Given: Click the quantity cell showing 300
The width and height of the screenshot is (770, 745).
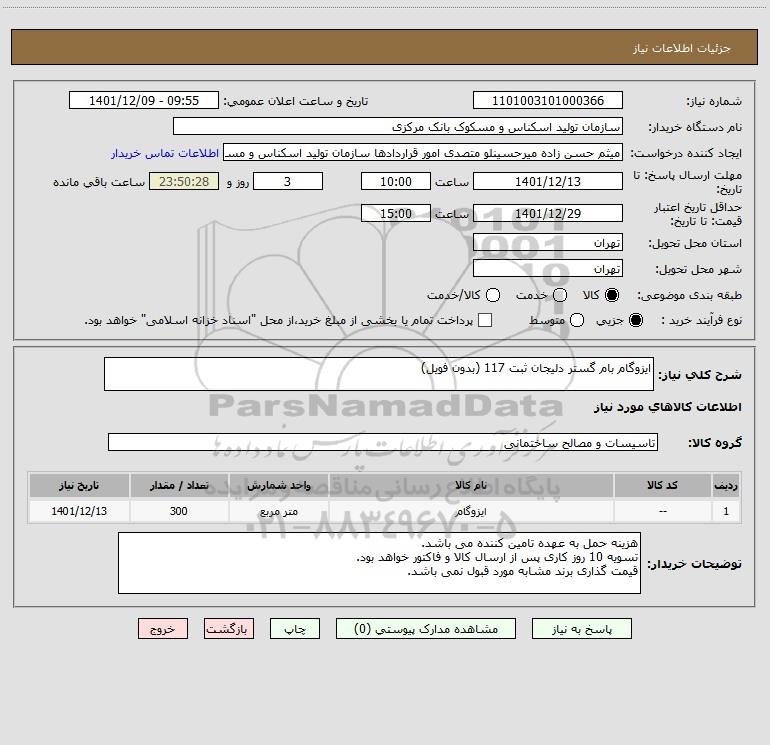Looking at the screenshot, I should [x=179, y=511].
